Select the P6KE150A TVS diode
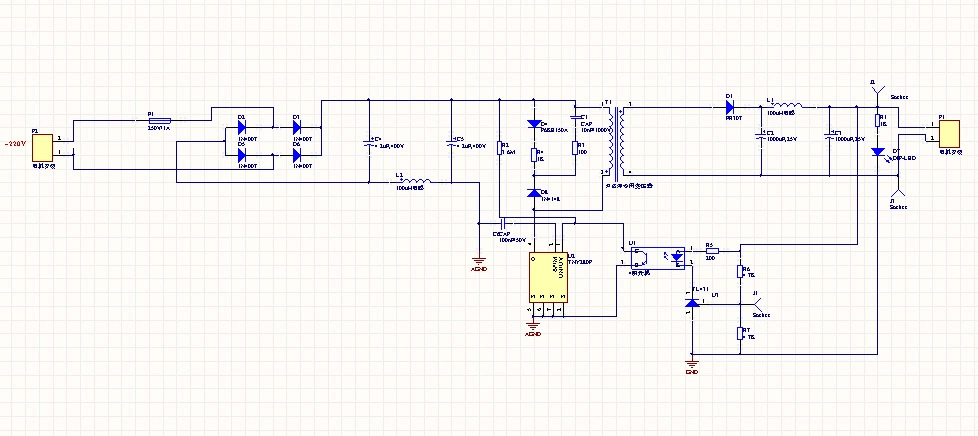The width and height of the screenshot is (978, 436). pyautogui.click(x=534, y=124)
